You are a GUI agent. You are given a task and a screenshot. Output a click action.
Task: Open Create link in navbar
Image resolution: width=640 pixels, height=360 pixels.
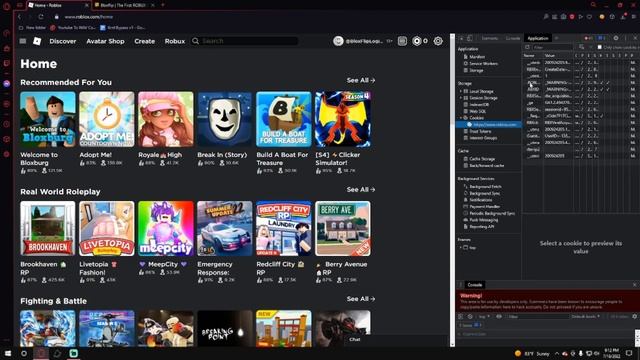[x=144, y=41]
